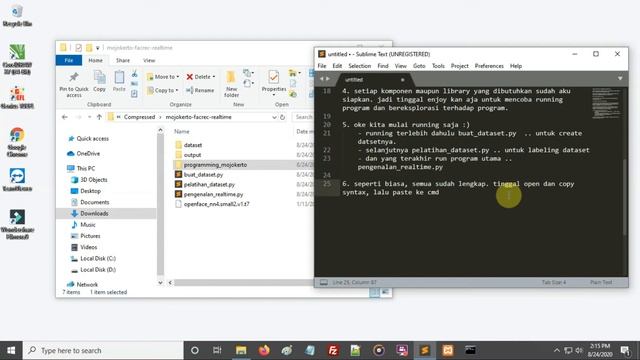Select the dataset folder
Screen dimensions: 640x360
tap(193, 145)
